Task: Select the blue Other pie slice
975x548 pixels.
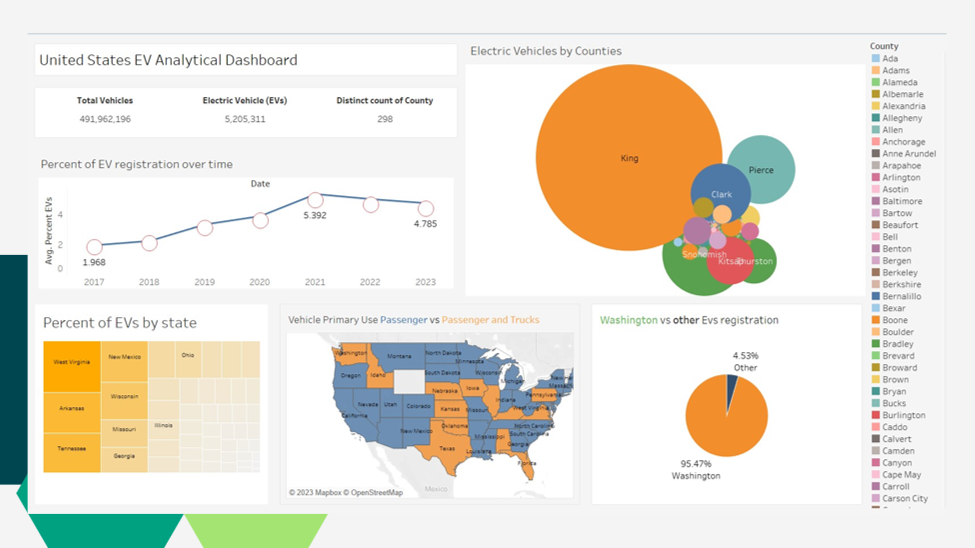Action: [733, 385]
